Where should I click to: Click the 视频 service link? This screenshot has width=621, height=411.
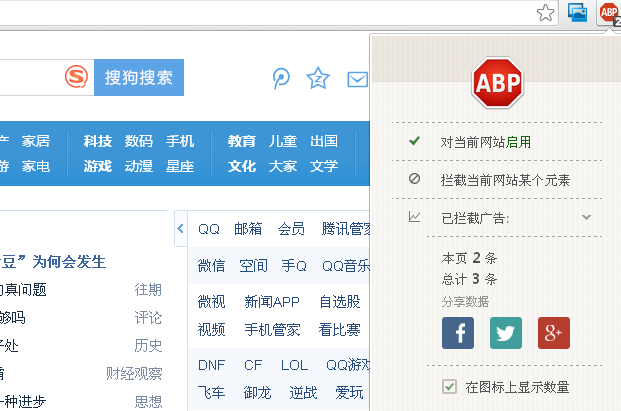(211, 329)
